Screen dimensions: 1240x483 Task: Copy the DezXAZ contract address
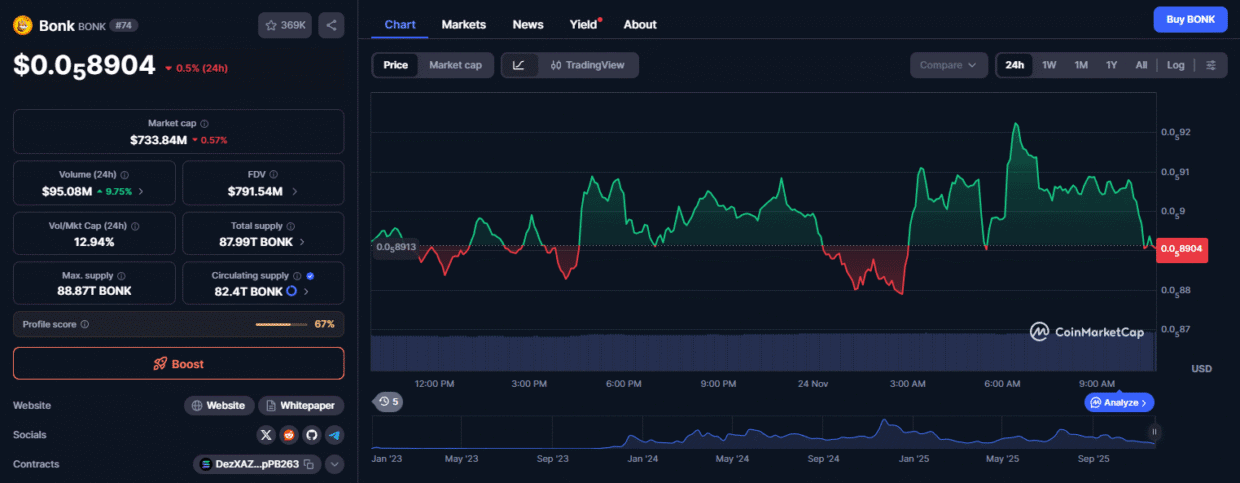tap(309, 464)
